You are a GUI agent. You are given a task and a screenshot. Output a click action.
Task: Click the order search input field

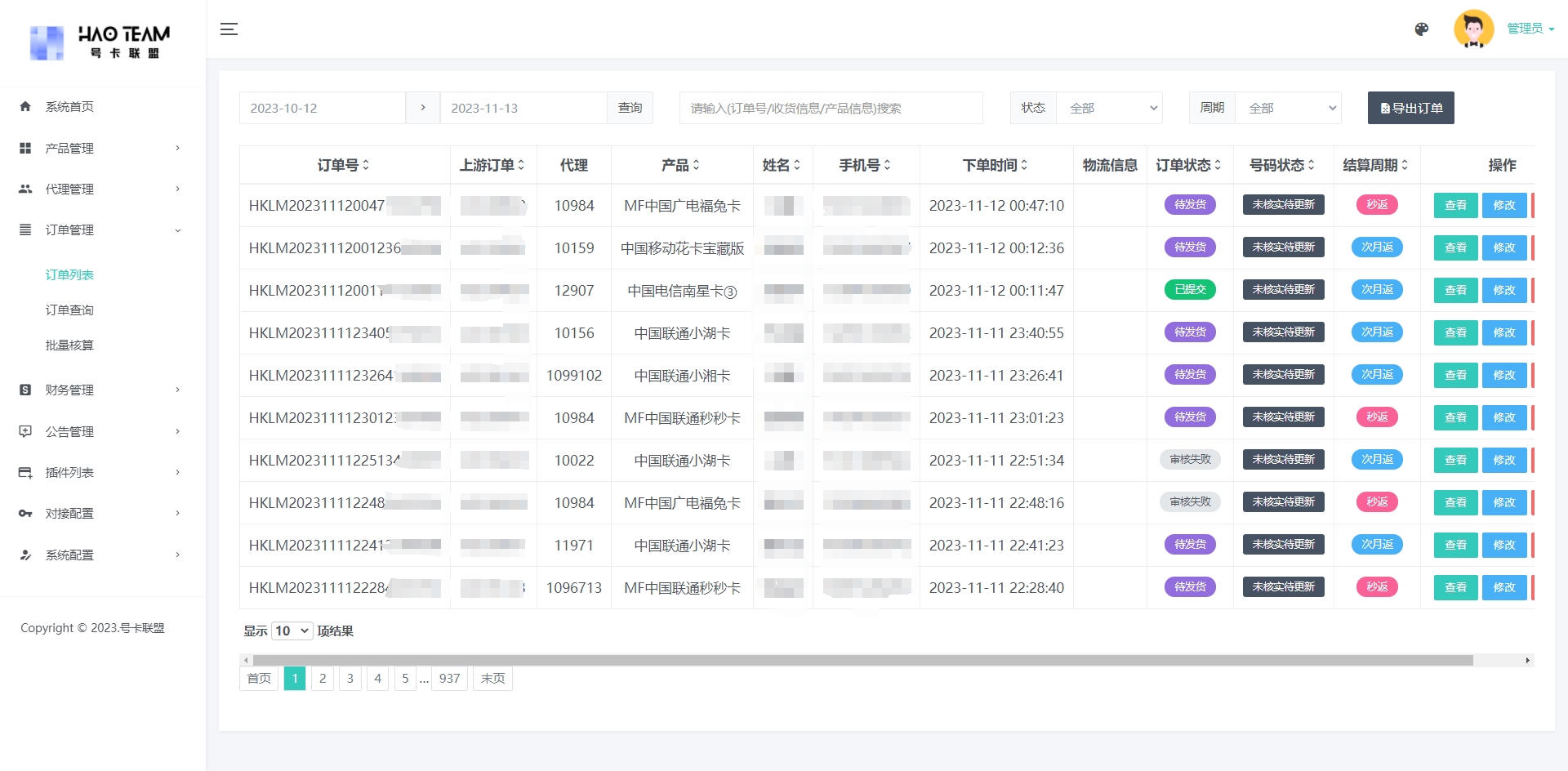[x=831, y=108]
